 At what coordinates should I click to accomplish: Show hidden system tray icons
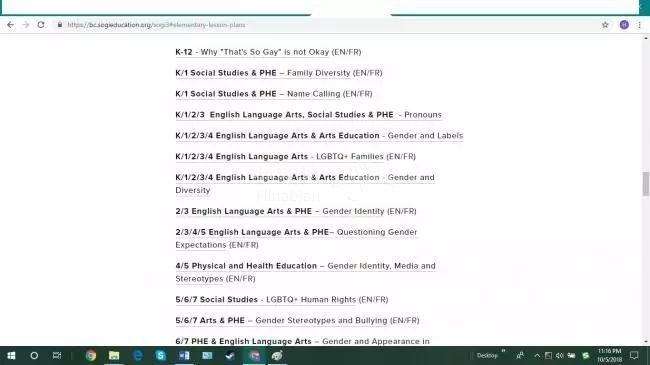click(537, 355)
